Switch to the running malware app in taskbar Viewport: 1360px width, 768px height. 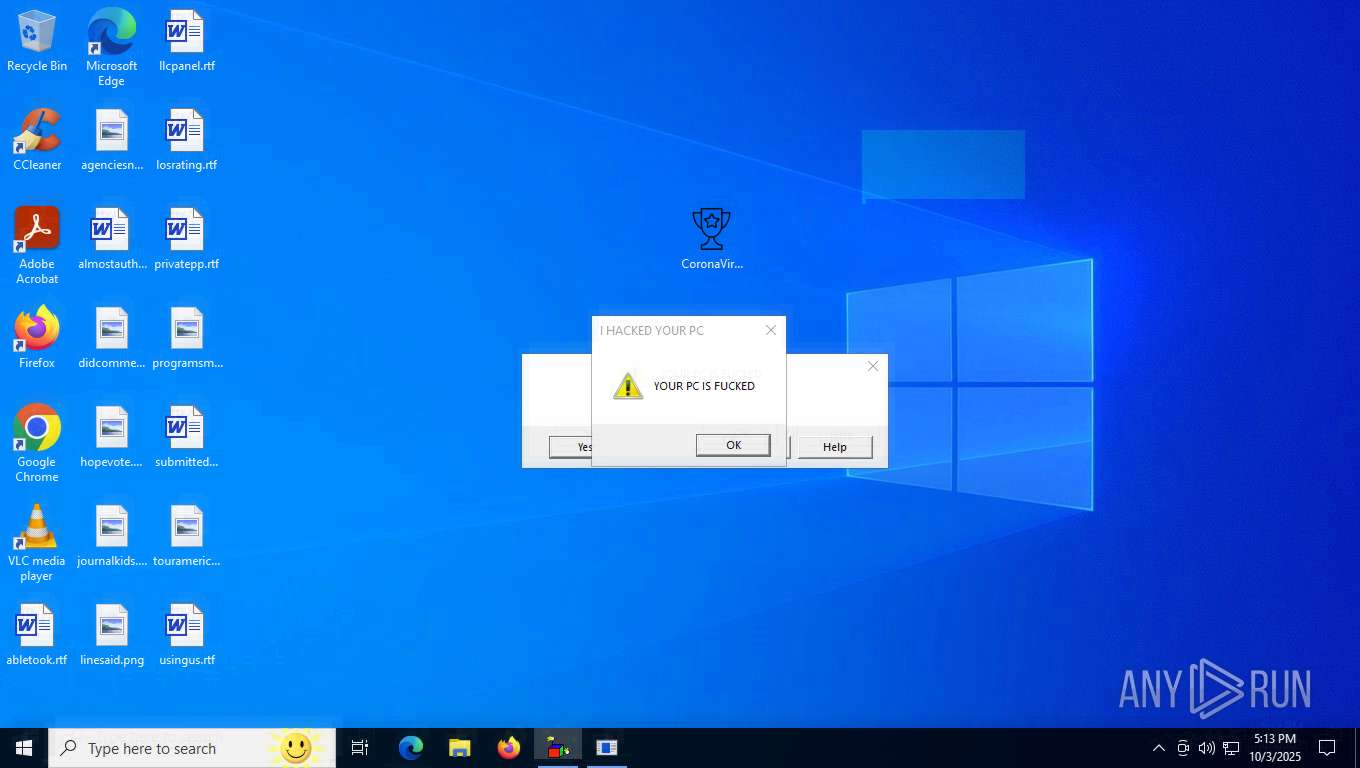click(x=558, y=748)
